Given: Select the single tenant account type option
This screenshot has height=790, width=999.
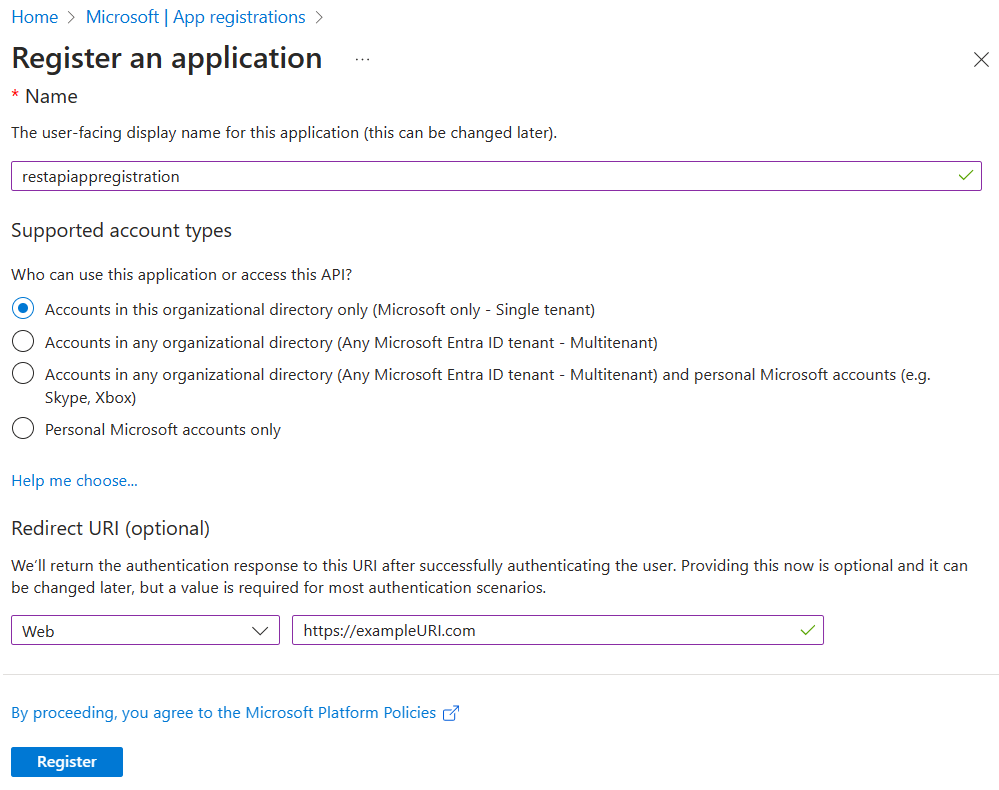Looking at the screenshot, I should (22, 308).
